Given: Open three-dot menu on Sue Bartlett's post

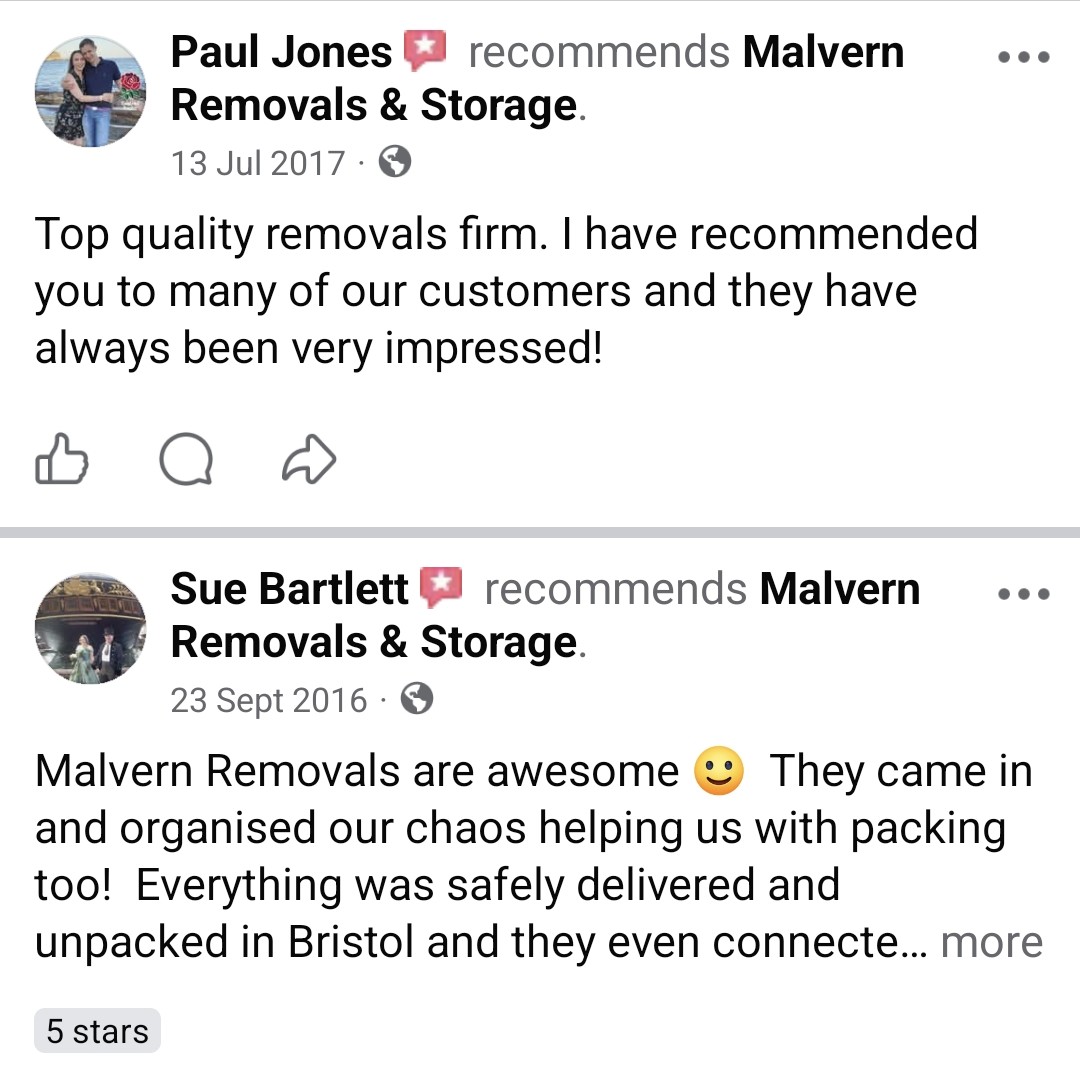Looking at the screenshot, I should click(x=1024, y=594).
